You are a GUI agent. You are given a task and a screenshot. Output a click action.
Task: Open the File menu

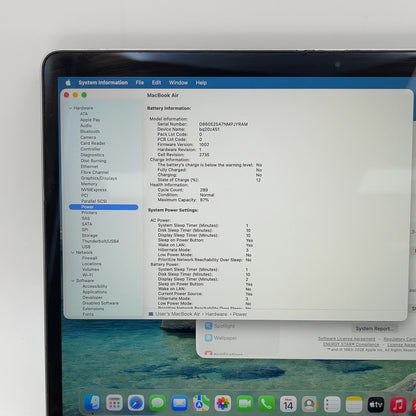(140, 83)
